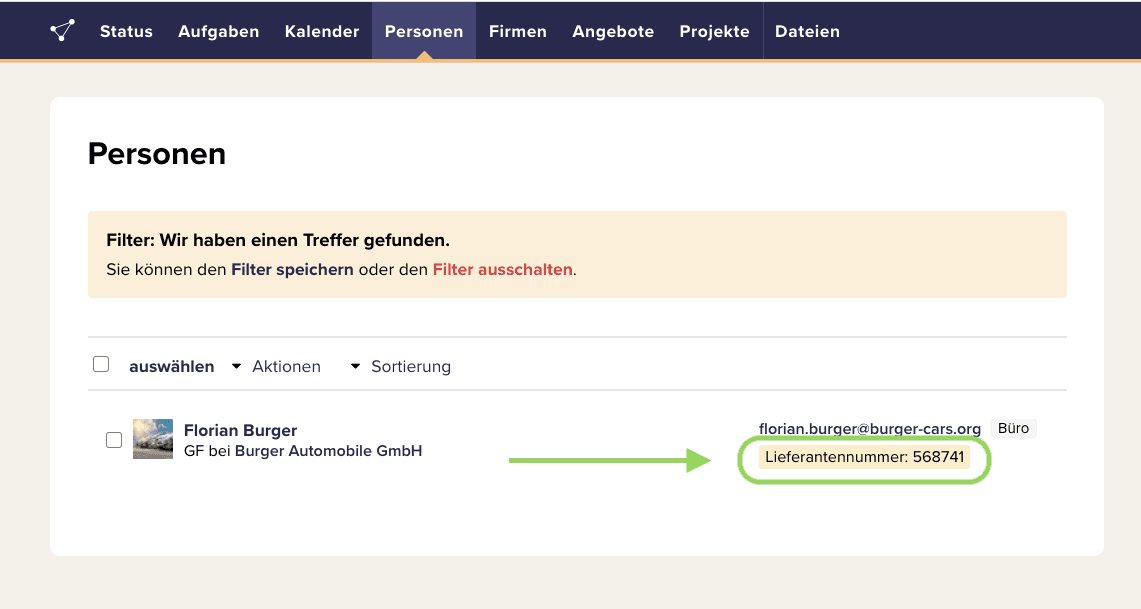Switch to the Dateien tab

[807, 31]
